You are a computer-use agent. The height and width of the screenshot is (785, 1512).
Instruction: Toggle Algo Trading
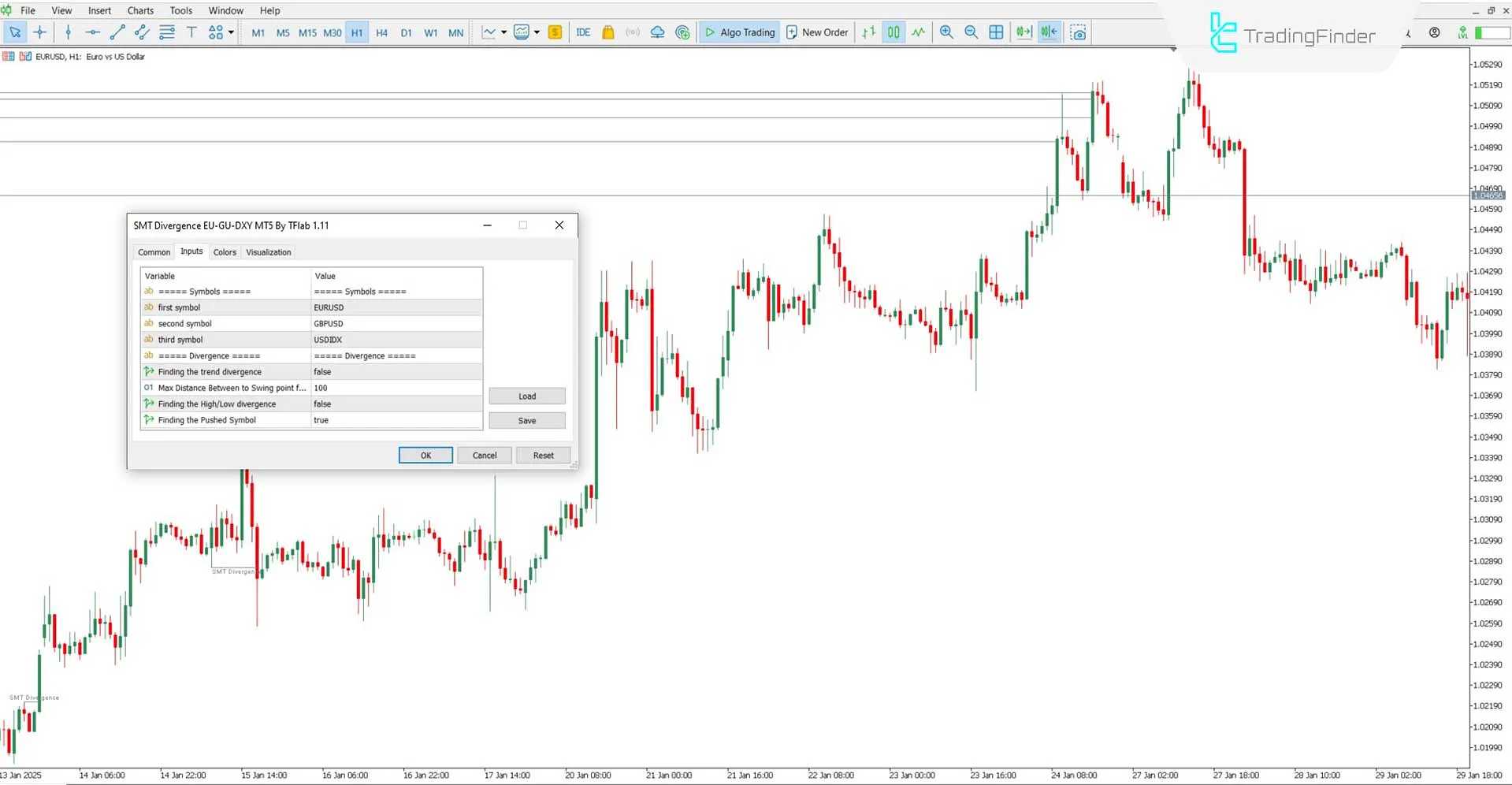739,32
